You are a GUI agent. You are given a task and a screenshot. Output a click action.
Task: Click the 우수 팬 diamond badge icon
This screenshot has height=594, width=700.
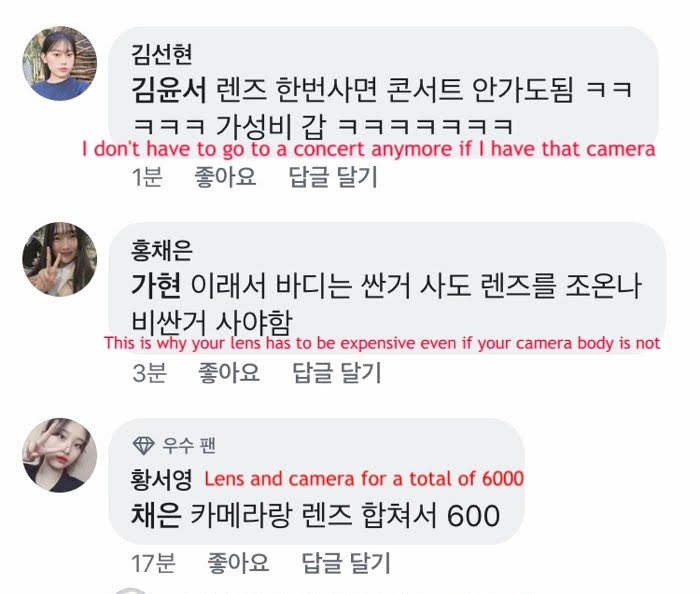click(x=144, y=445)
